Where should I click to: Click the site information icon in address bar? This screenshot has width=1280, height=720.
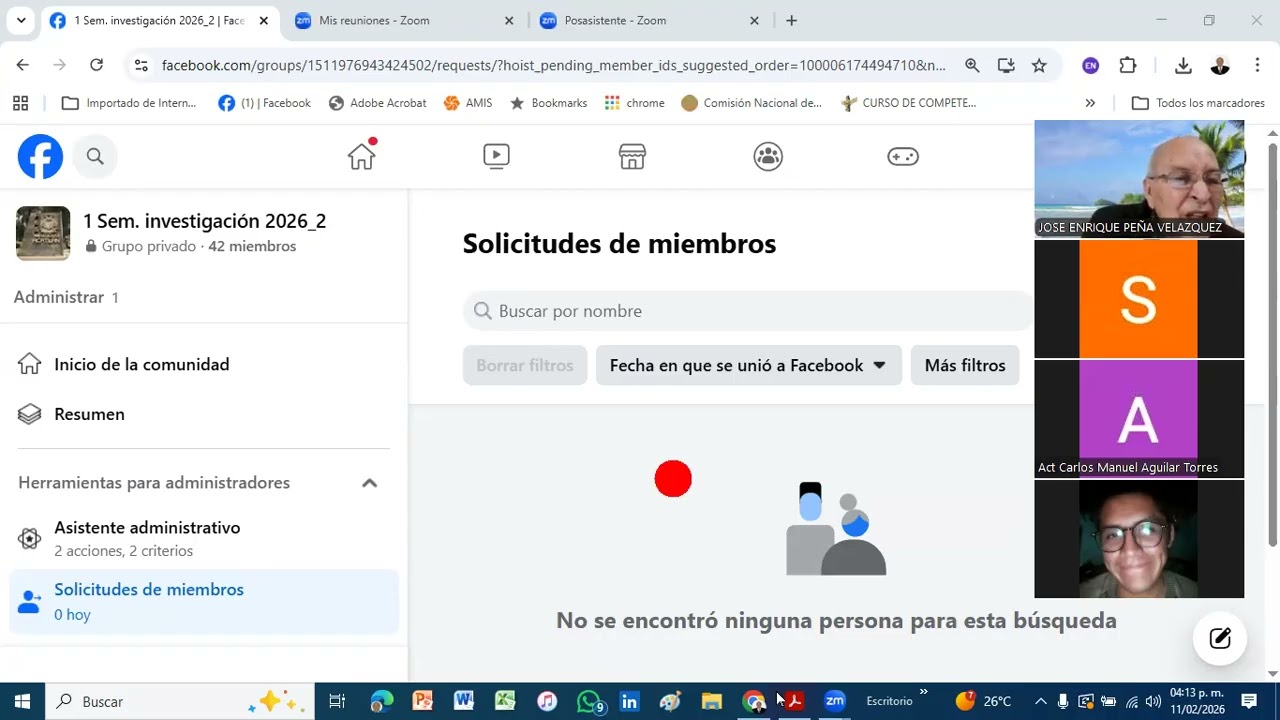pyautogui.click(x=141, y=65)
